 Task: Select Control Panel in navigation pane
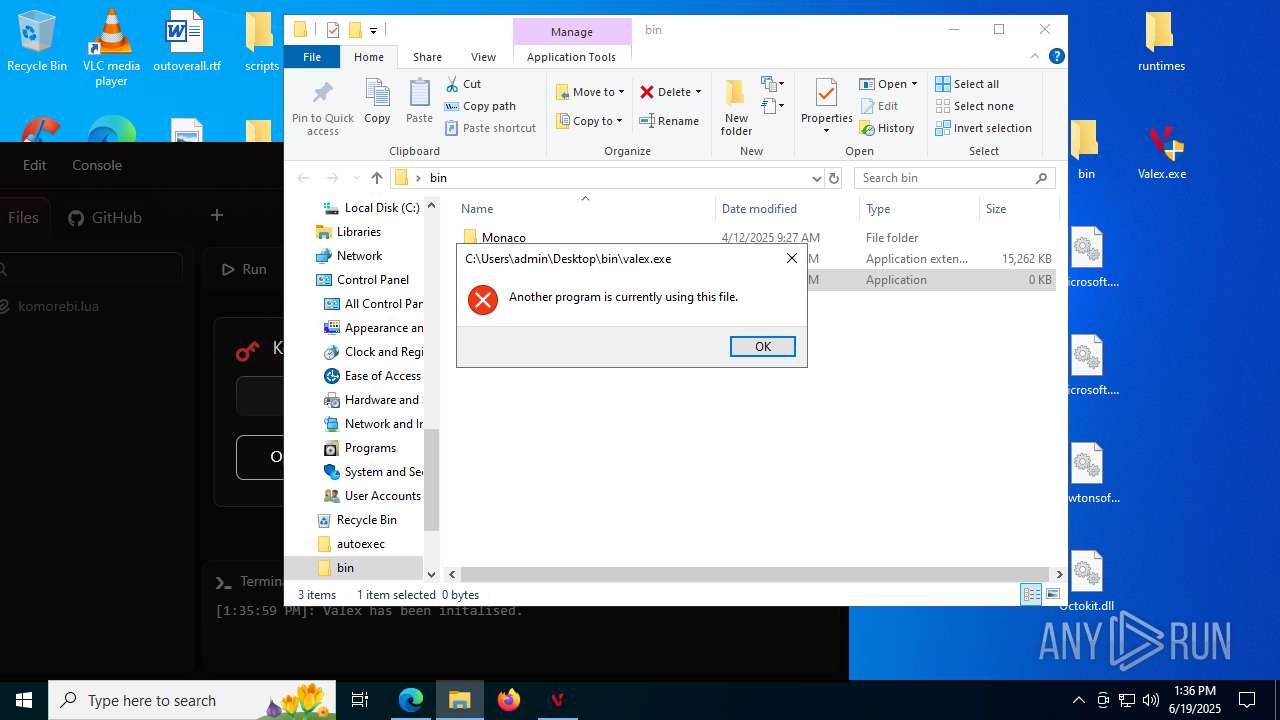[372, 280]
